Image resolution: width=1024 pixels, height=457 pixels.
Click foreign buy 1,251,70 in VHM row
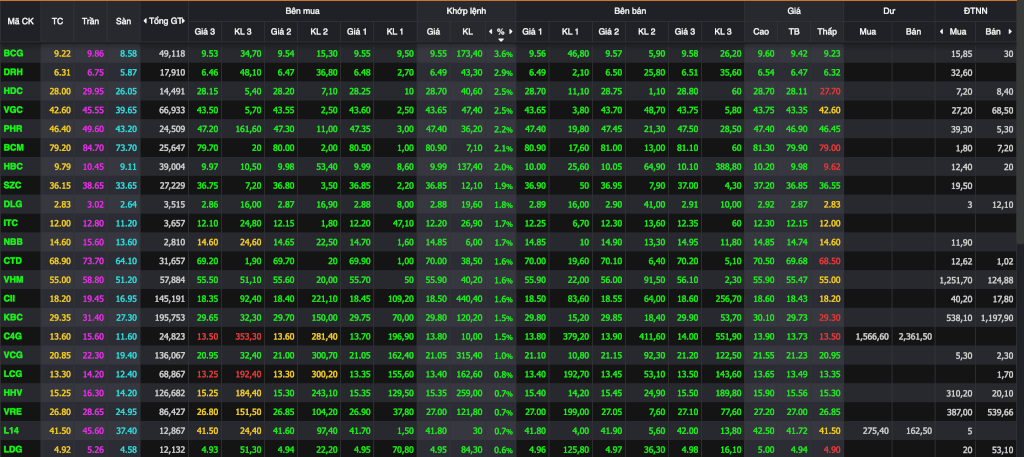[x=955, y=281]
